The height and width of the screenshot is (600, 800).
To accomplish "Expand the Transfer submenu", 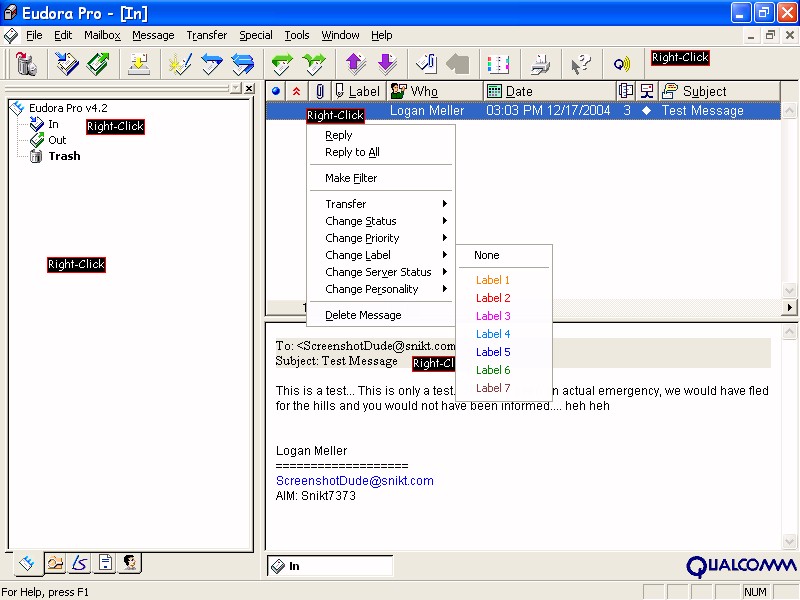I will pos(381,204).
